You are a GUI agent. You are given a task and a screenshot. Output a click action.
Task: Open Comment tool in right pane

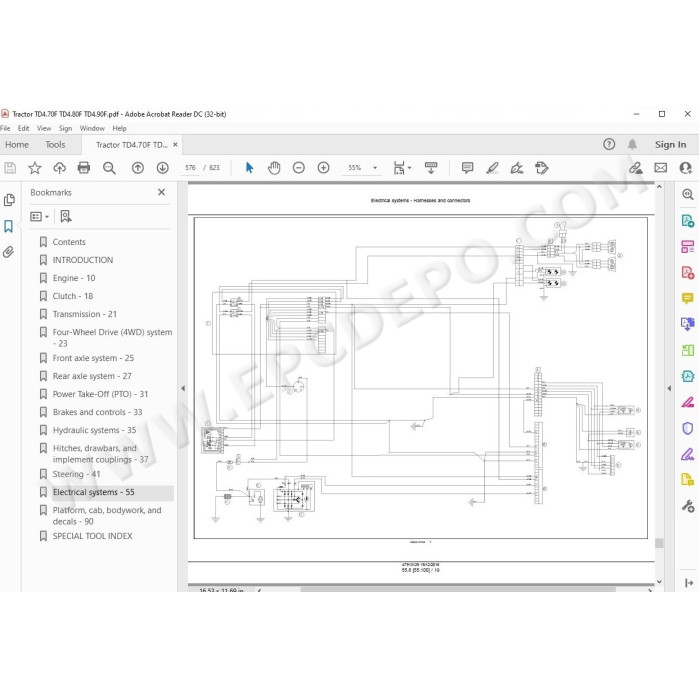click(x=688, y=298)
